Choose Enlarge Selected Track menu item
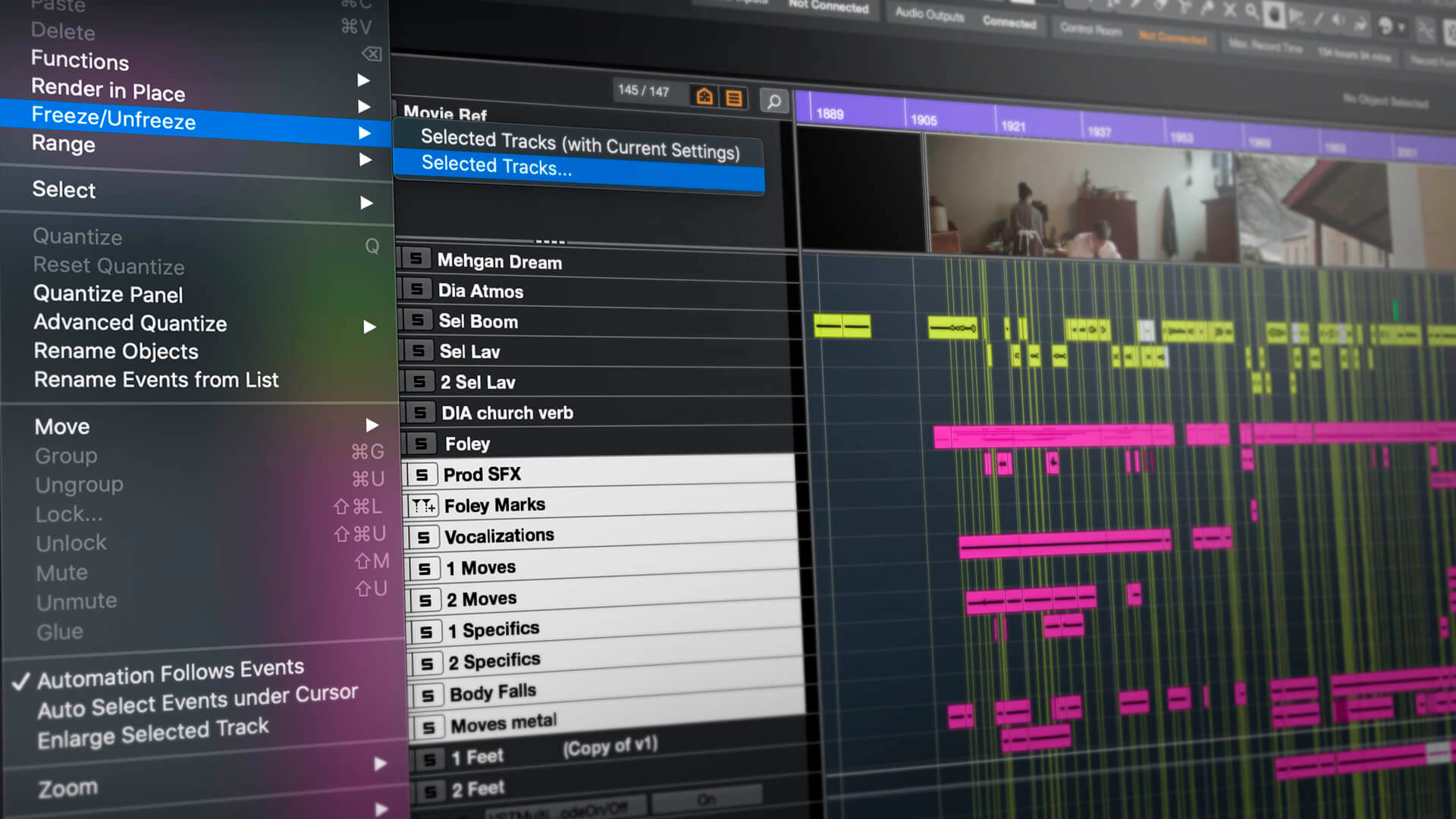This screenshot has height=819, width=1456. pyautogui.click(x=153, y=733)
